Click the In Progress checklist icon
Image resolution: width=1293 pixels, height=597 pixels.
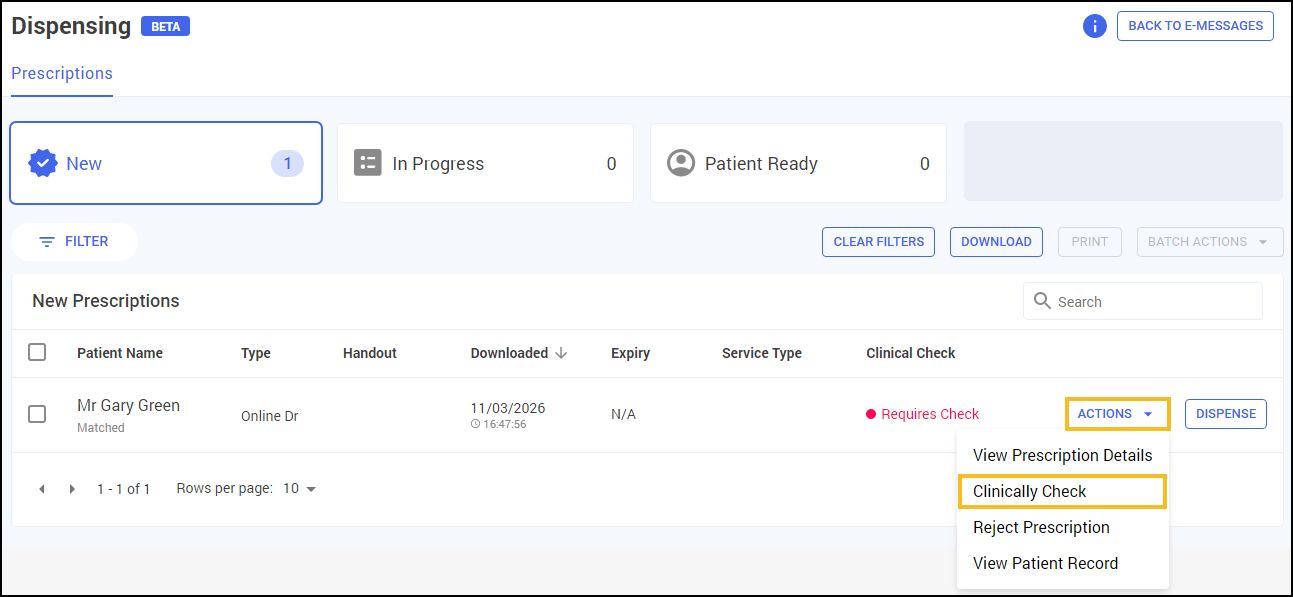tap(368, 163)
